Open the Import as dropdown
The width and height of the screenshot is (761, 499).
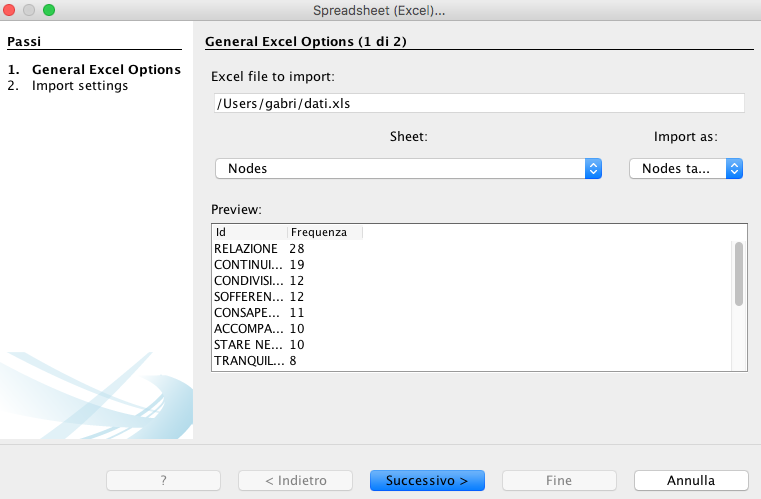click(686, 168)
